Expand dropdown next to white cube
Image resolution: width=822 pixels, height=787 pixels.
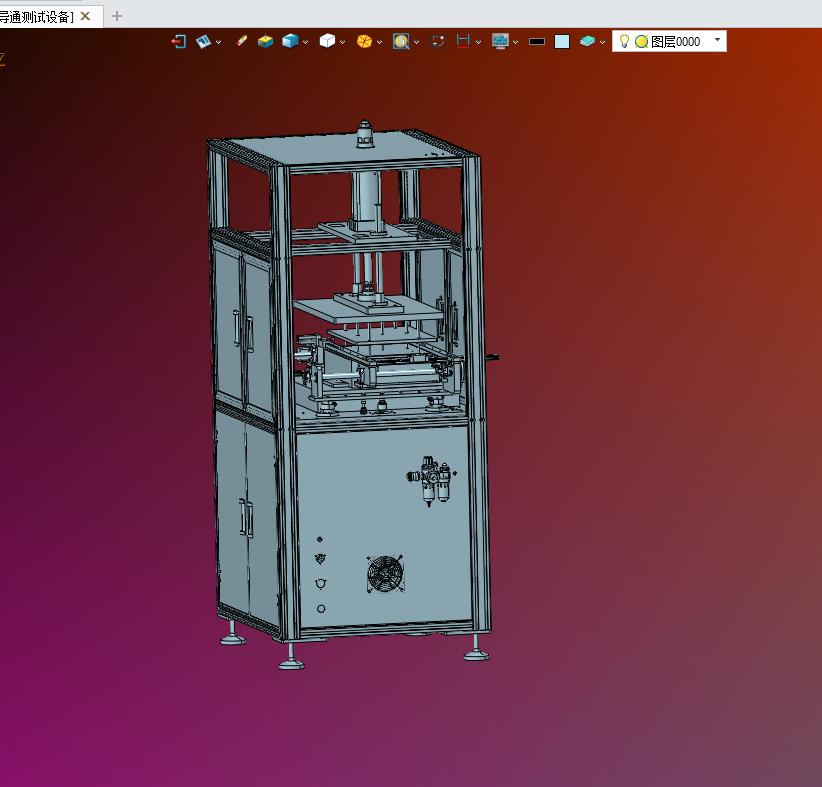[342, 42]
